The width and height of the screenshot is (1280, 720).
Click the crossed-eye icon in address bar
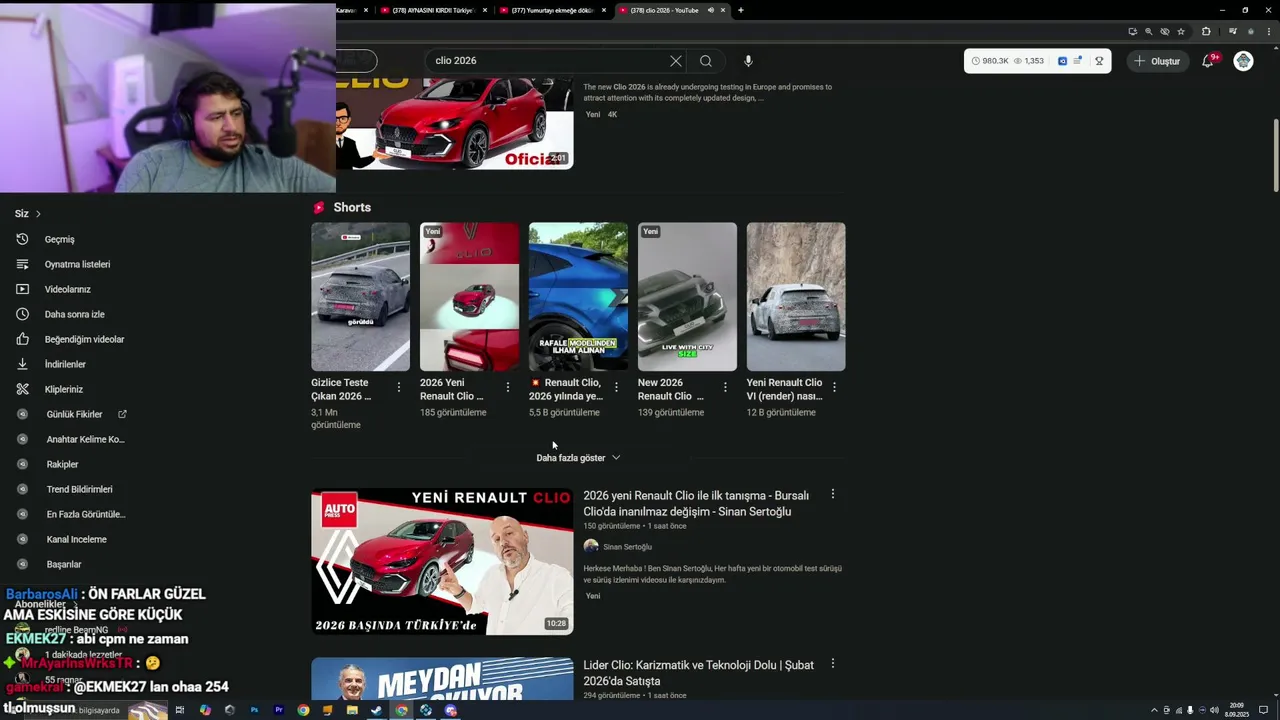point(1165,32)
